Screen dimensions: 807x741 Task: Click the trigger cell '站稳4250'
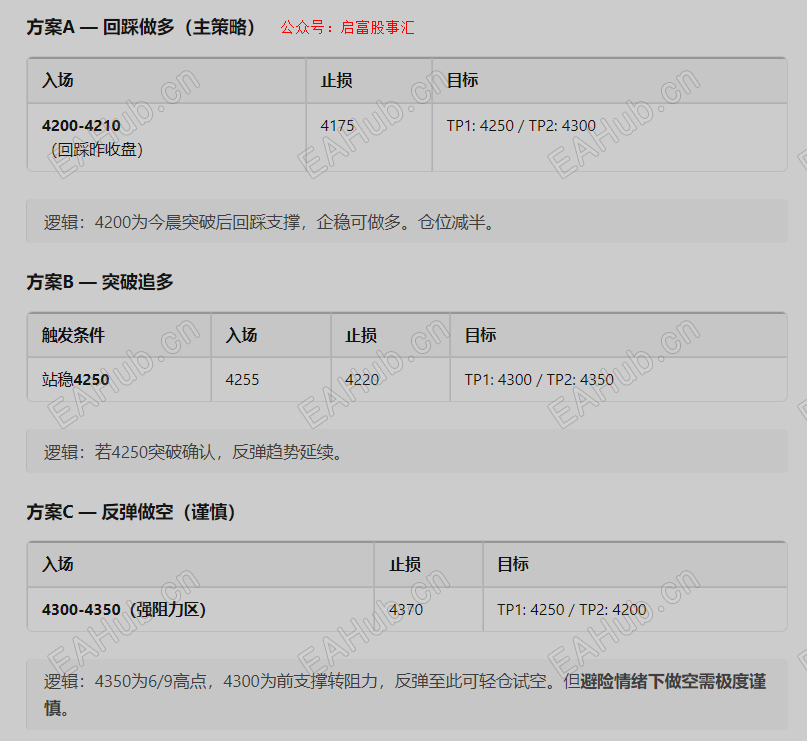point(76,380)
